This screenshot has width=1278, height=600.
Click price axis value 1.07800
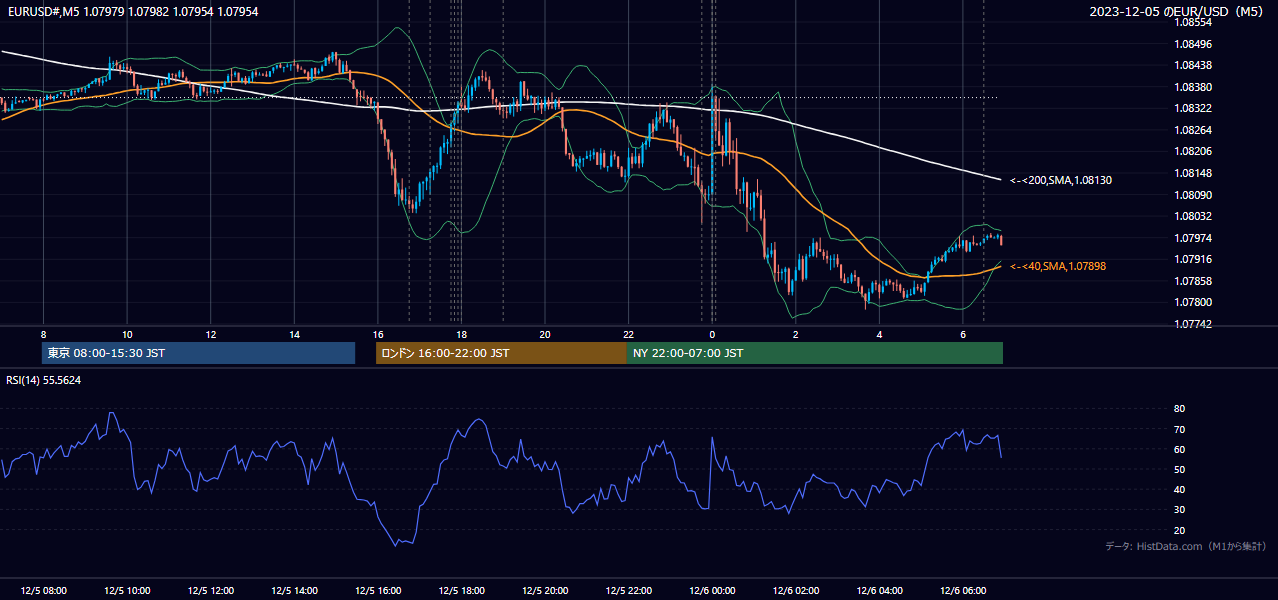pos(1193,302)
